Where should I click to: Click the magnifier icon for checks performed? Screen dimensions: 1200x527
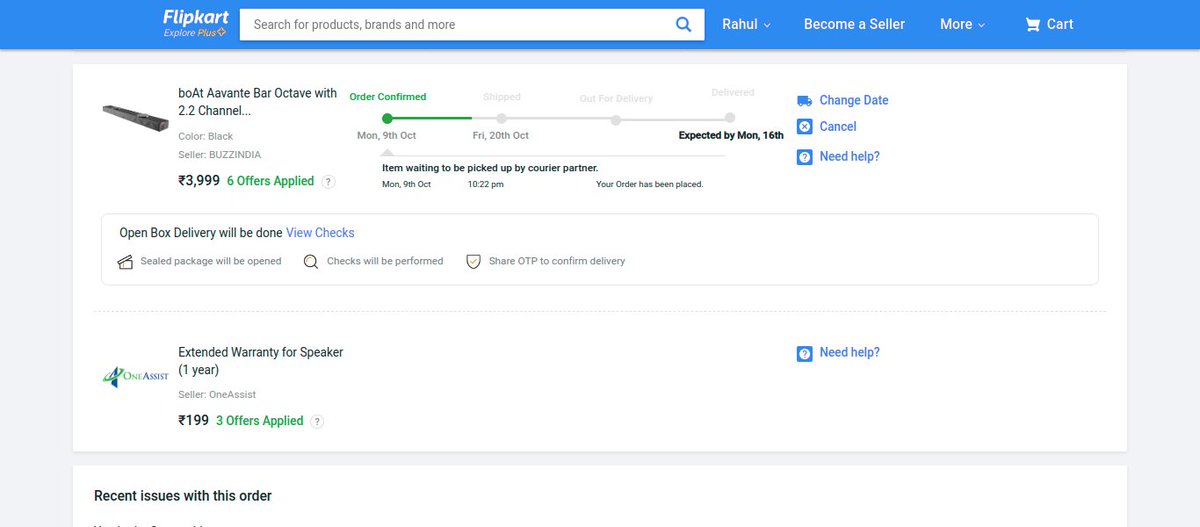(311, 262)
